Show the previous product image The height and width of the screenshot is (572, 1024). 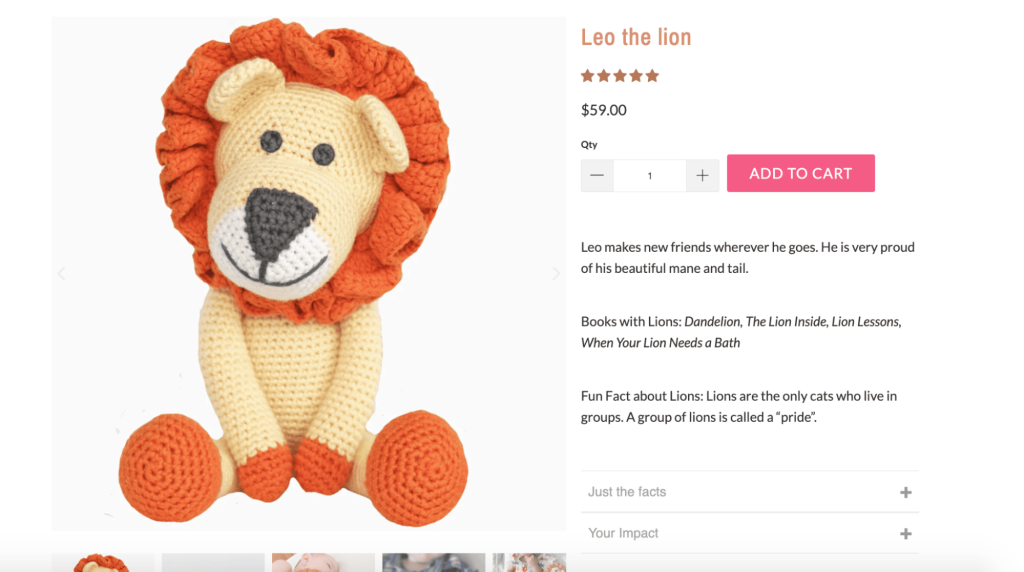[x=61, y=273]
